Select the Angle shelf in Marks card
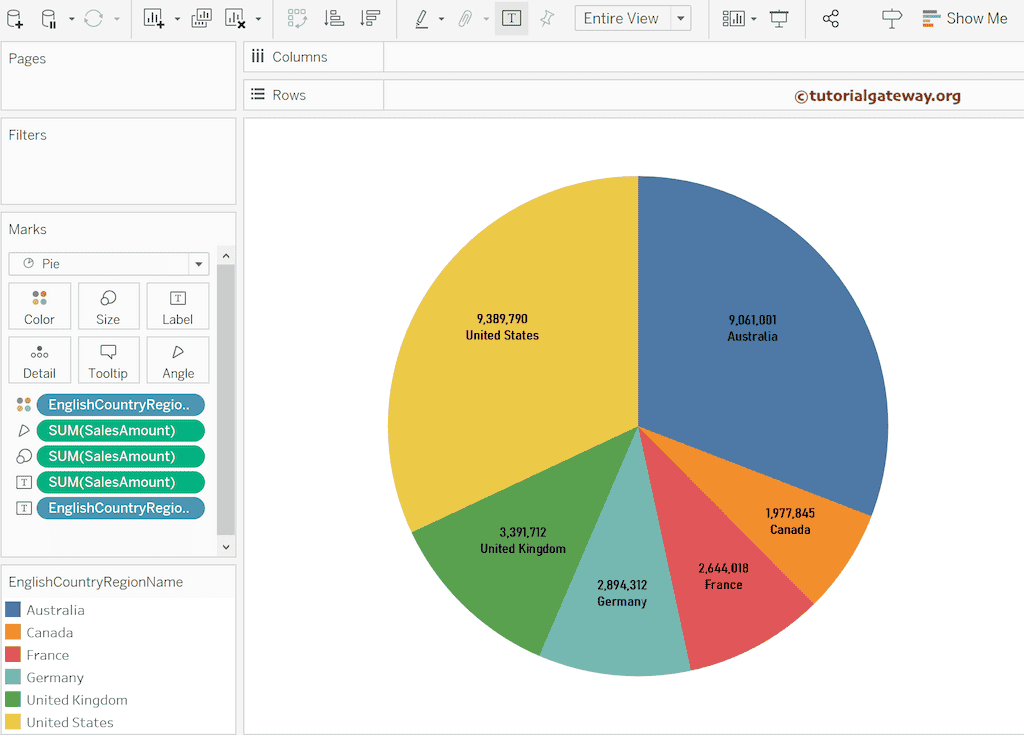The image size is (1024, 735). point(177,360)
